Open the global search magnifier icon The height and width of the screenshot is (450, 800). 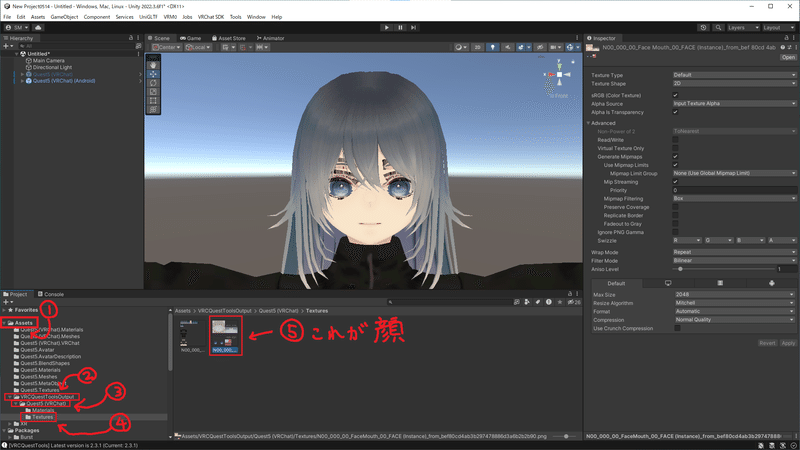(x=718, y=28)
